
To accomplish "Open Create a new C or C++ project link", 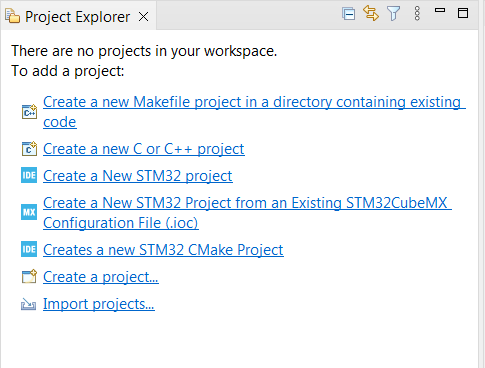I will click(144, 149).
